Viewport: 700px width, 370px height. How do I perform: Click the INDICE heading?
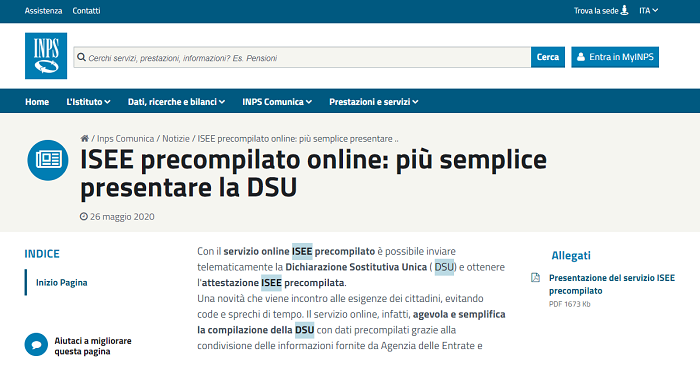[x=42, y=254]
